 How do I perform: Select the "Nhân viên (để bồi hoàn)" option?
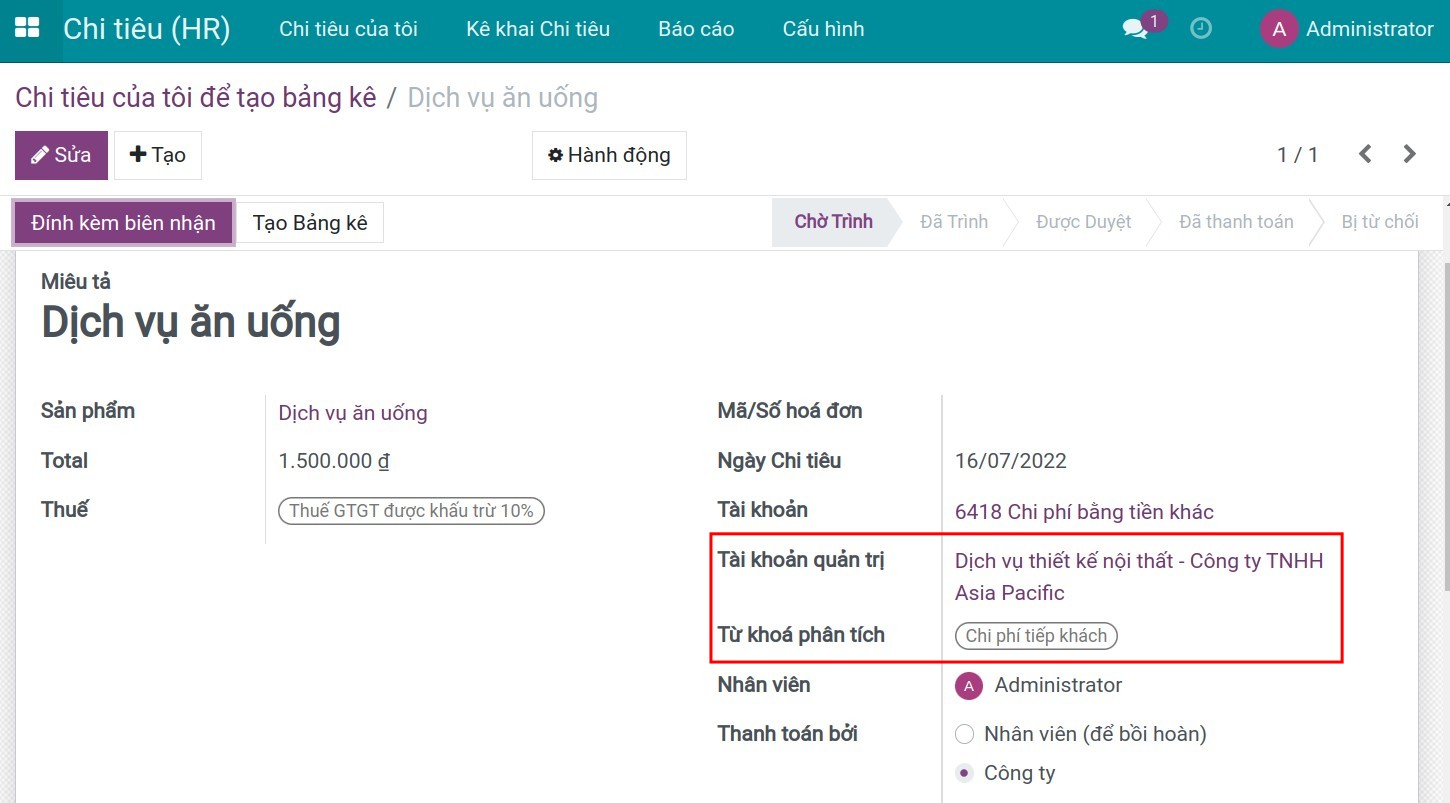coord(963,733)
